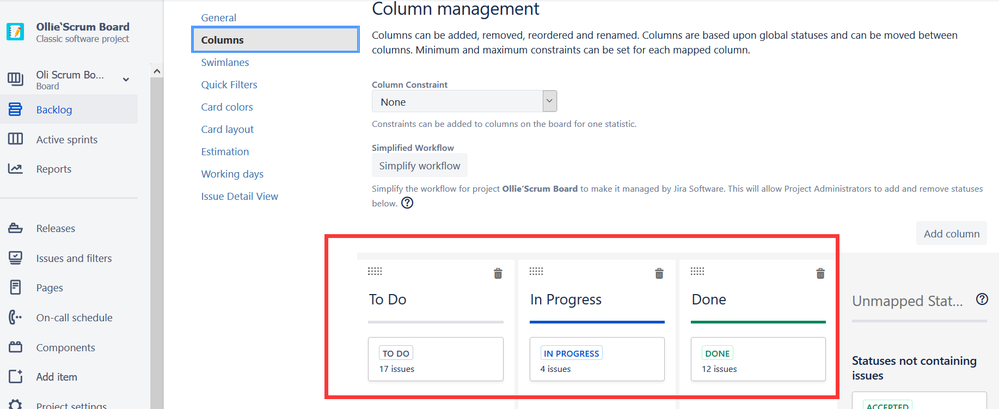Open help icon beside Unmapped Statuses
Image resolution: width=999 pixels, height=409 pixels.
(x=982, y=299)
